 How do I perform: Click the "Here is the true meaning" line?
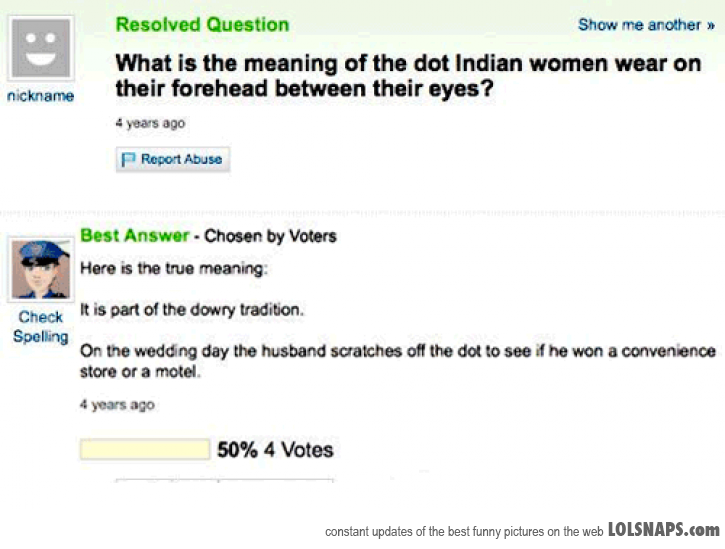click(173, 267)
